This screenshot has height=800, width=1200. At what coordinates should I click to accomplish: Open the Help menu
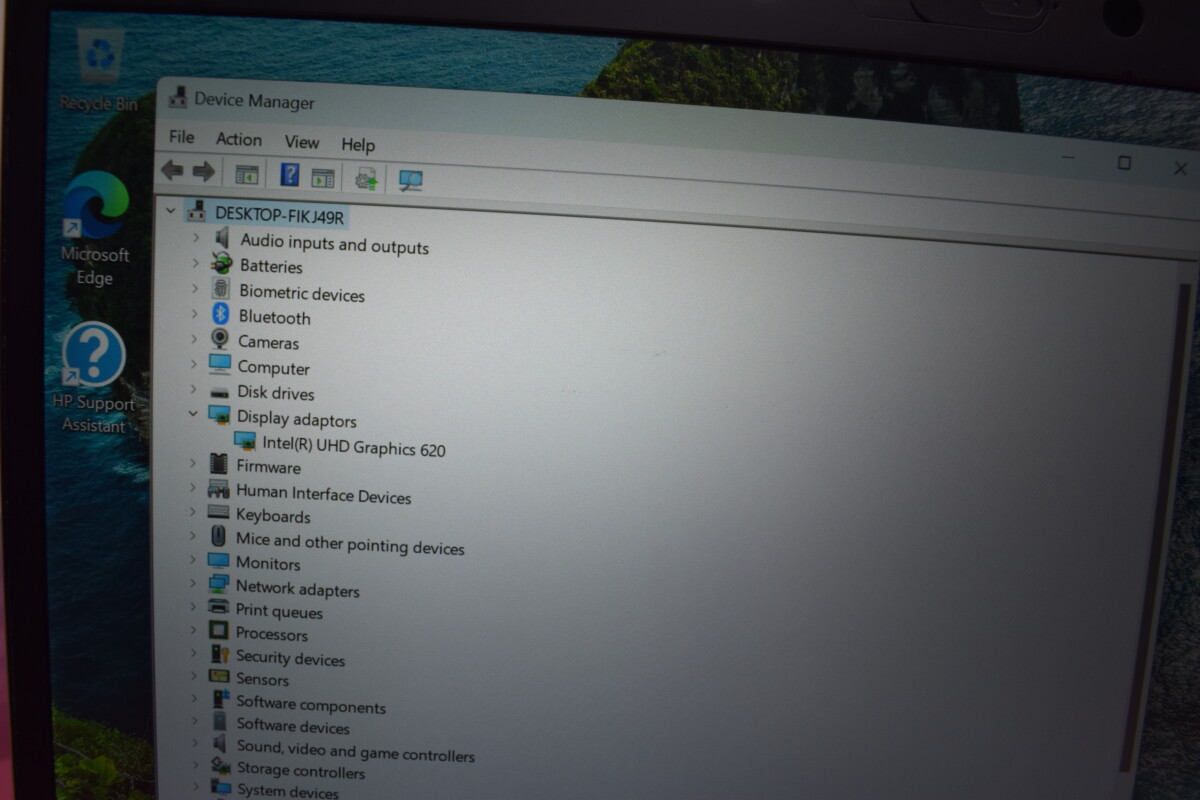pyautogui.click(x=358, y=145)
